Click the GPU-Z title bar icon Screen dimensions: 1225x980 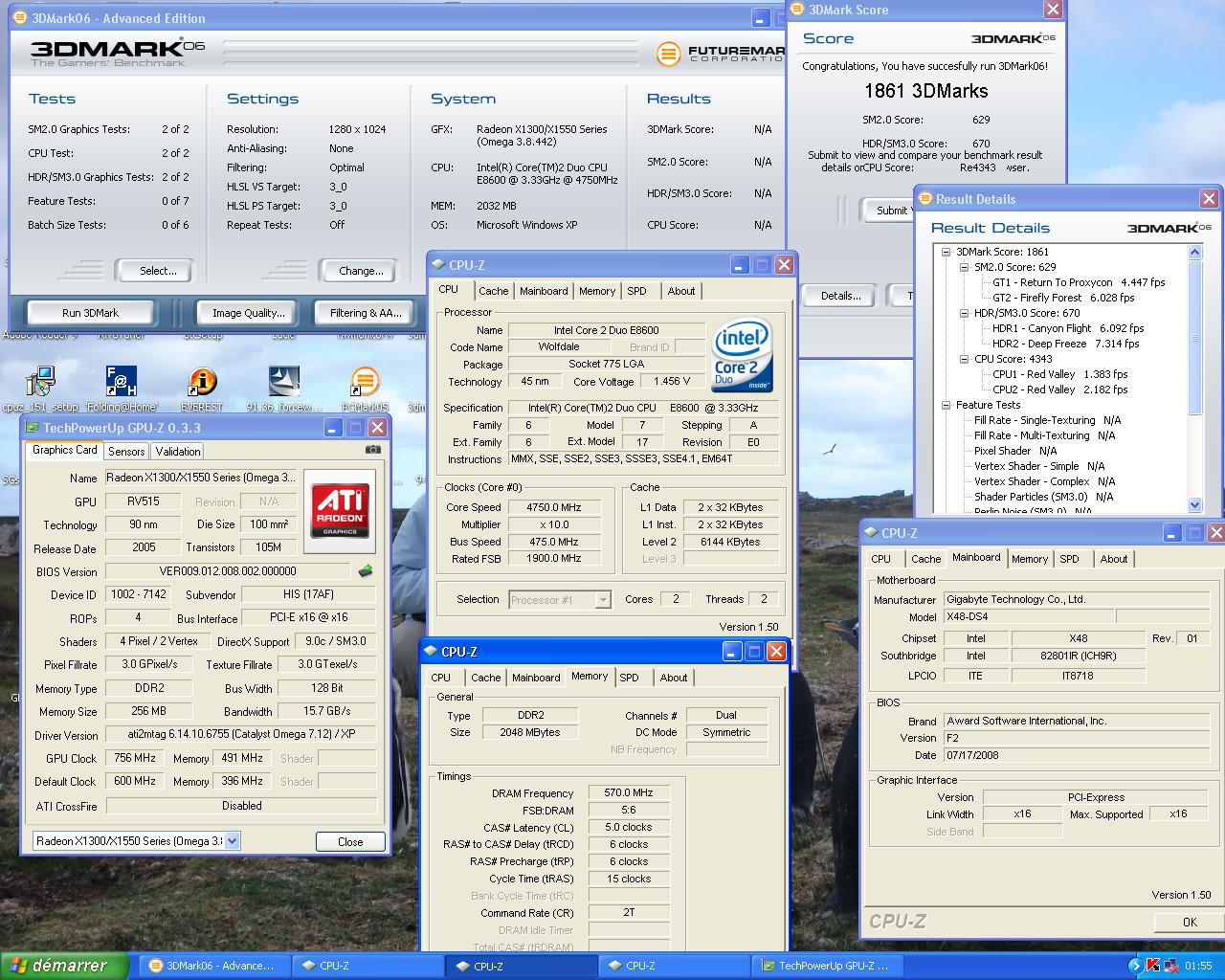point(33,428)
